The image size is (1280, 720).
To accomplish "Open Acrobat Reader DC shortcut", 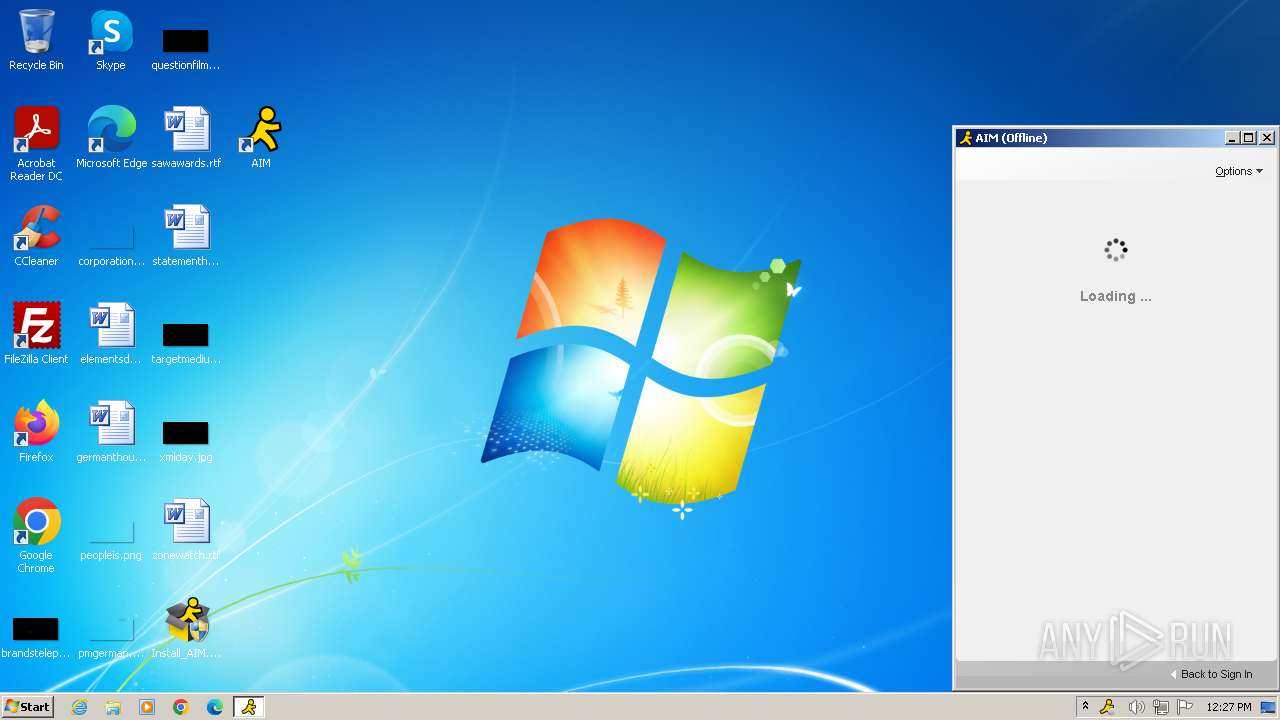I will [x=36, y=144].
